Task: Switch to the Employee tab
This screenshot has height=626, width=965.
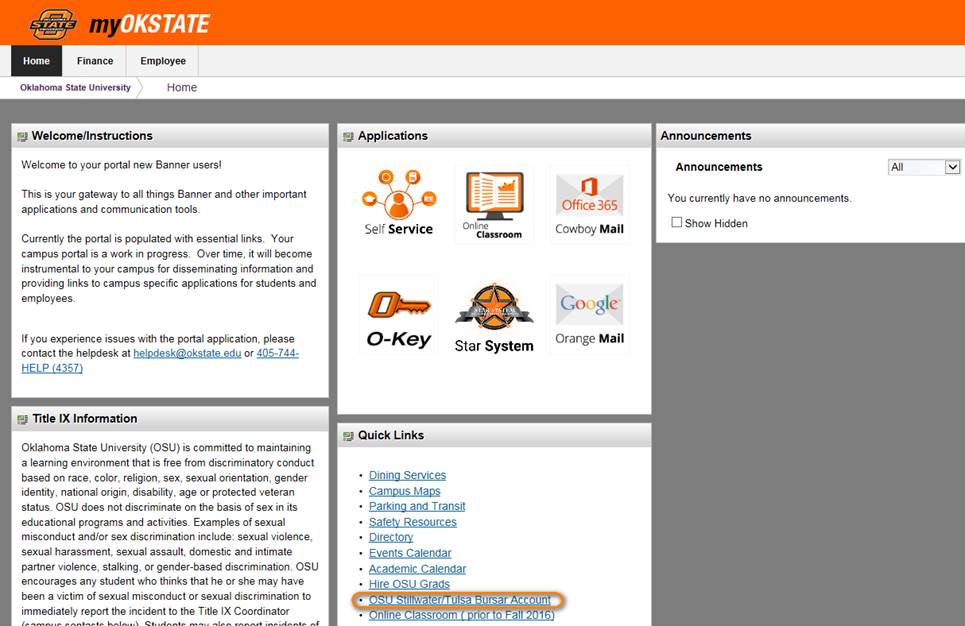Action: pos(162,60)
